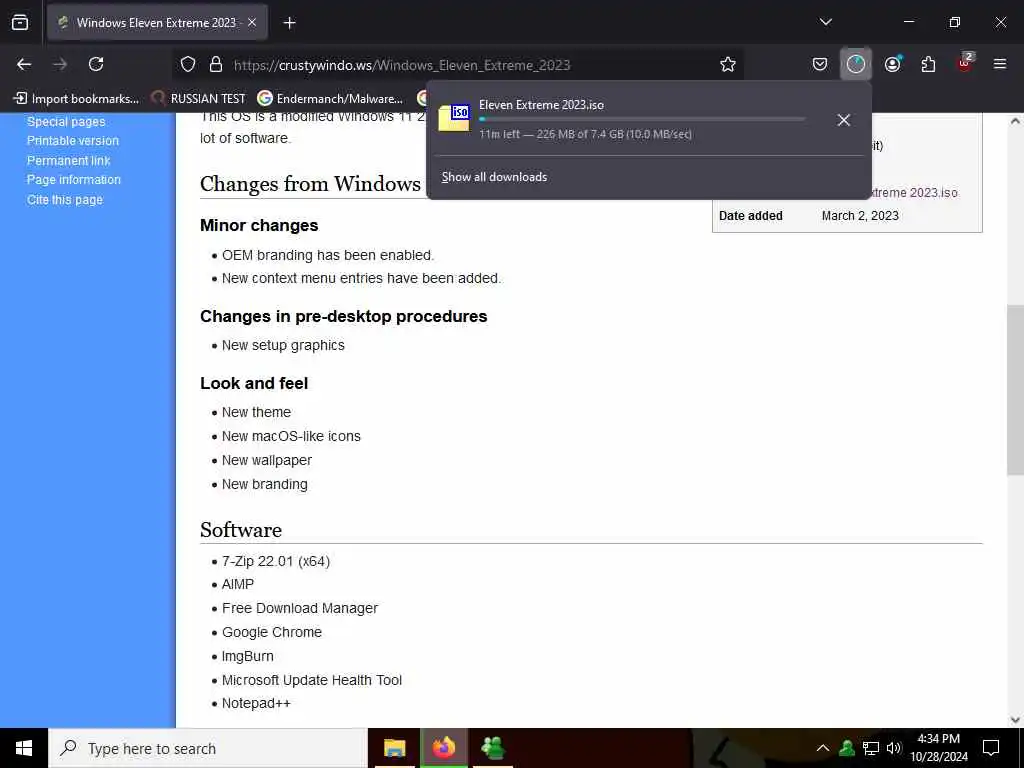Open Special pages sidebar link
The image size is (1024, 768).
(x=66, y=121)
